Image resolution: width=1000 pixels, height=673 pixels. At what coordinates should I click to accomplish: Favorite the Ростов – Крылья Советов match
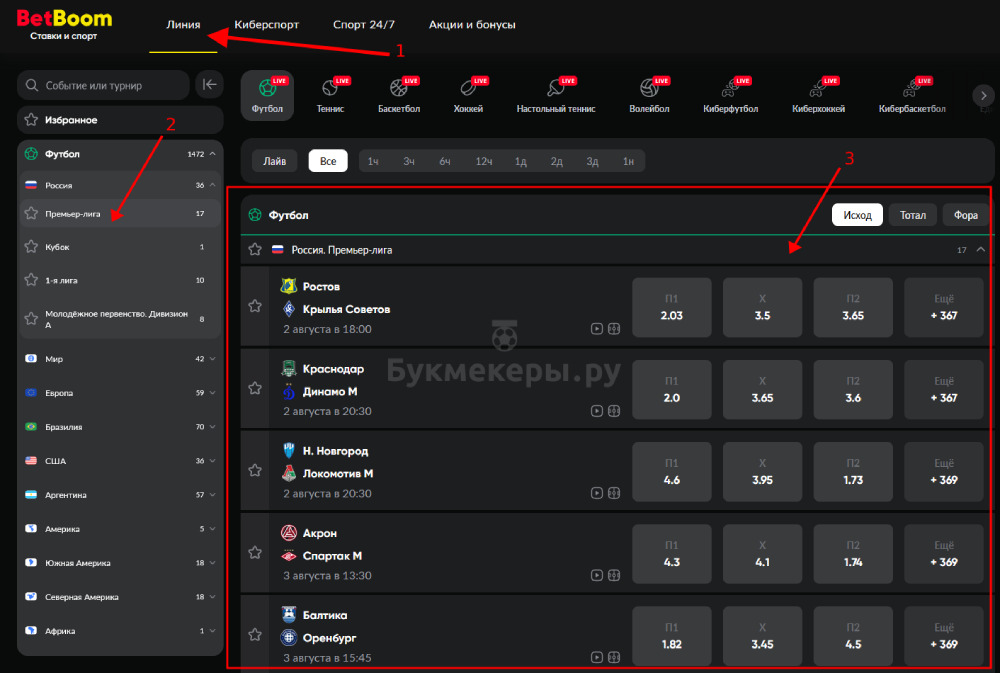[x=255, y=306]
